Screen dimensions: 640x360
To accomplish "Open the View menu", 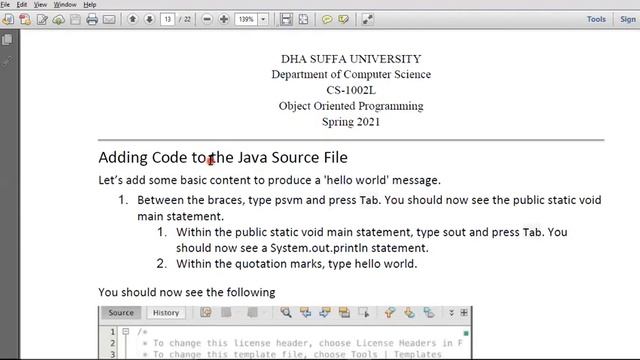I will tap(40, 4).
